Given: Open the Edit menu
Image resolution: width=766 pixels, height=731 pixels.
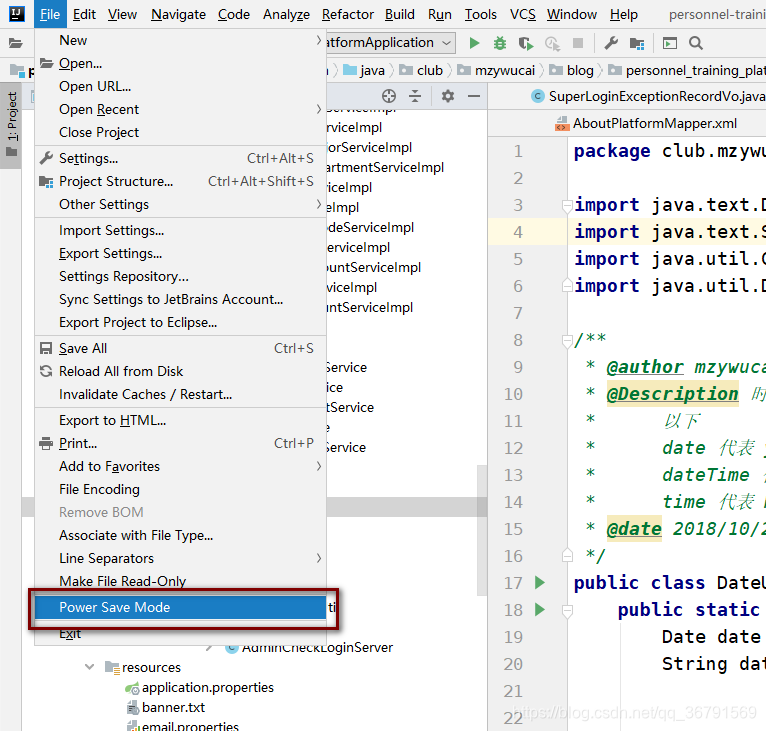Looking at the screenshot, I should pyautogui.click(x=84, y=15).
